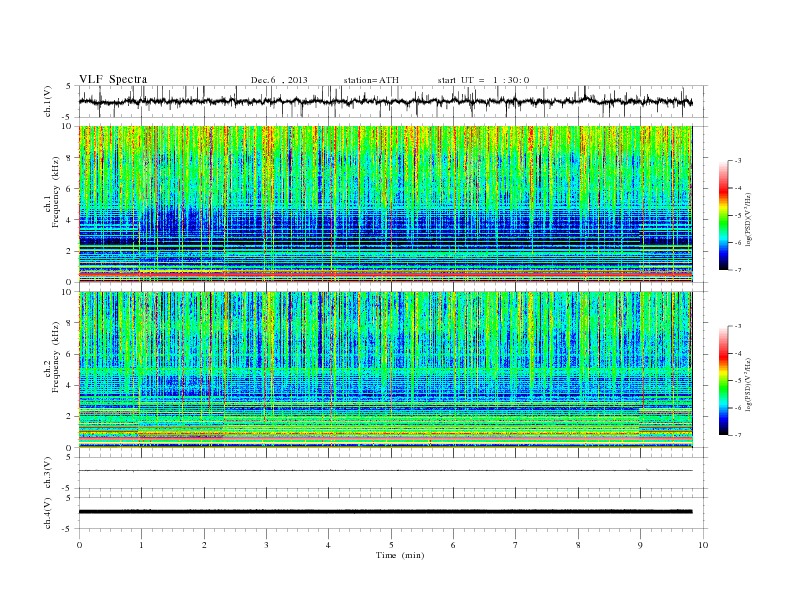Click the time axis tick label '0'
The height and width of the screenshot is (612, 792).
(79, 545)
